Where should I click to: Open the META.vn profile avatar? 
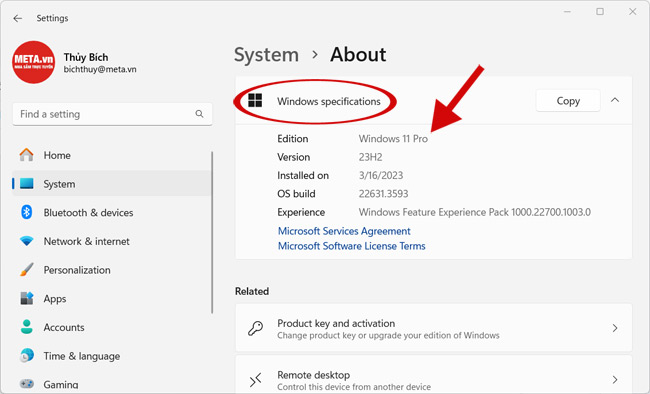(34, 62)
